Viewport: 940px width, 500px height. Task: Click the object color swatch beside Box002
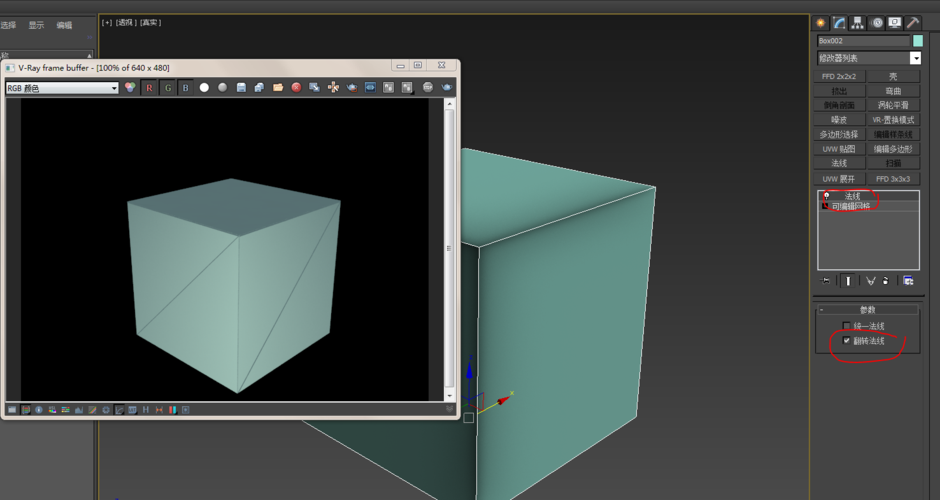pyautogui.click(x=917, y=41)
